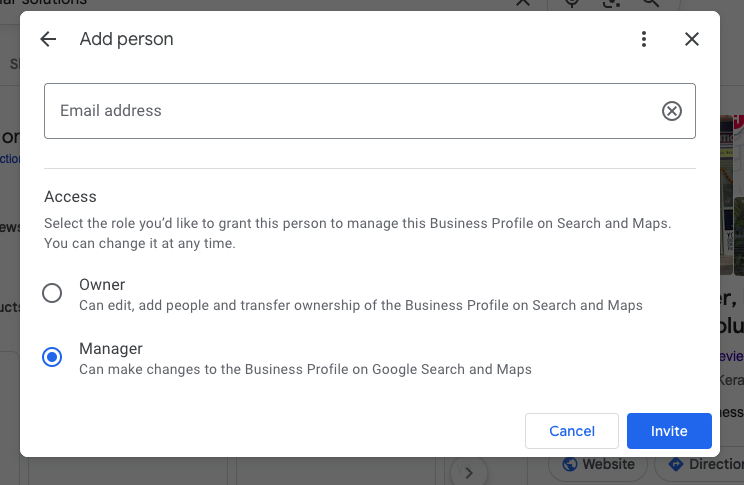This screenshot has height=485, width=744.
Task: Close the Add person dialog
Action: click(x=691, y=39)
